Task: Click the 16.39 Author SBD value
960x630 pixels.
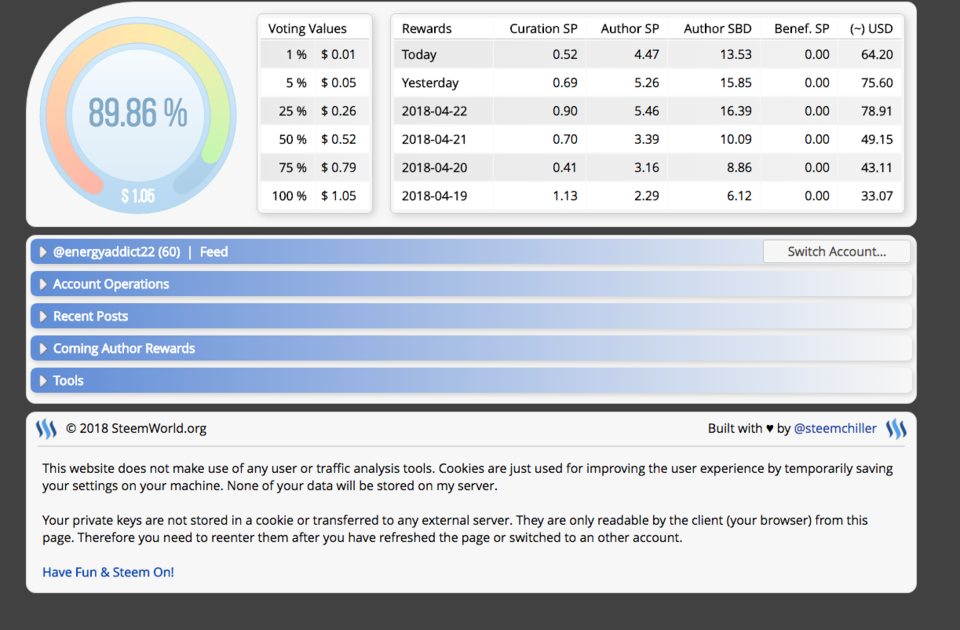Action: point(735,111)
